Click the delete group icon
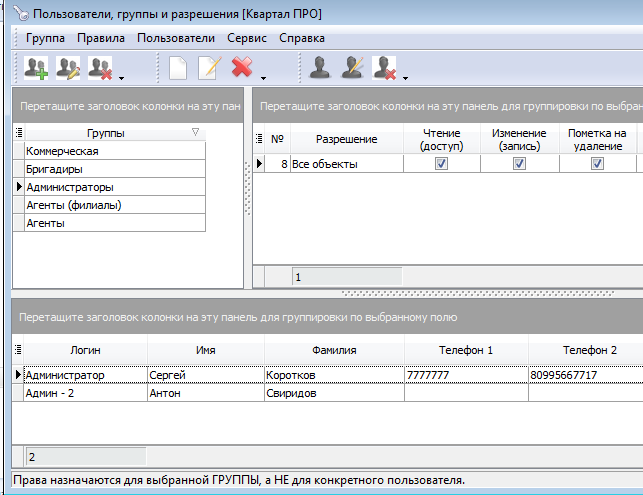Screen dimensions: 643x495 [x=99, y=68]
